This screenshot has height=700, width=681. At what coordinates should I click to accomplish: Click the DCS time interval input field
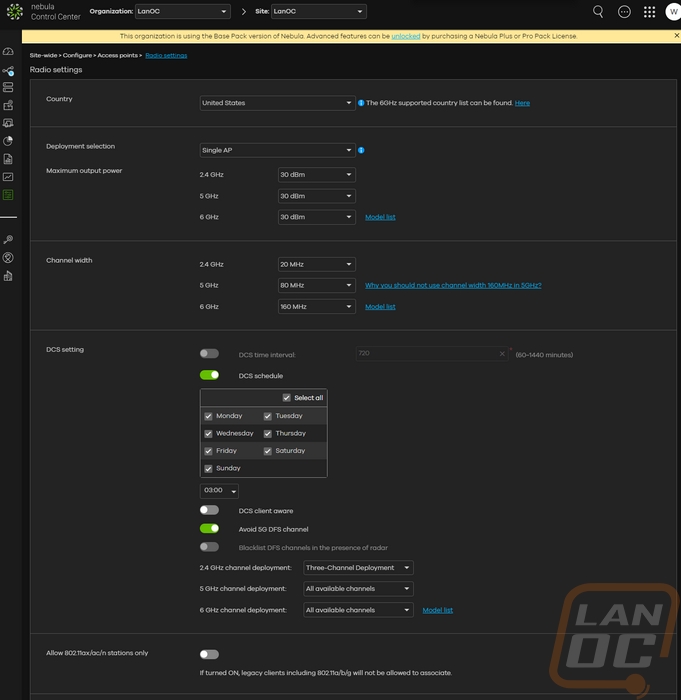point(431,354)
